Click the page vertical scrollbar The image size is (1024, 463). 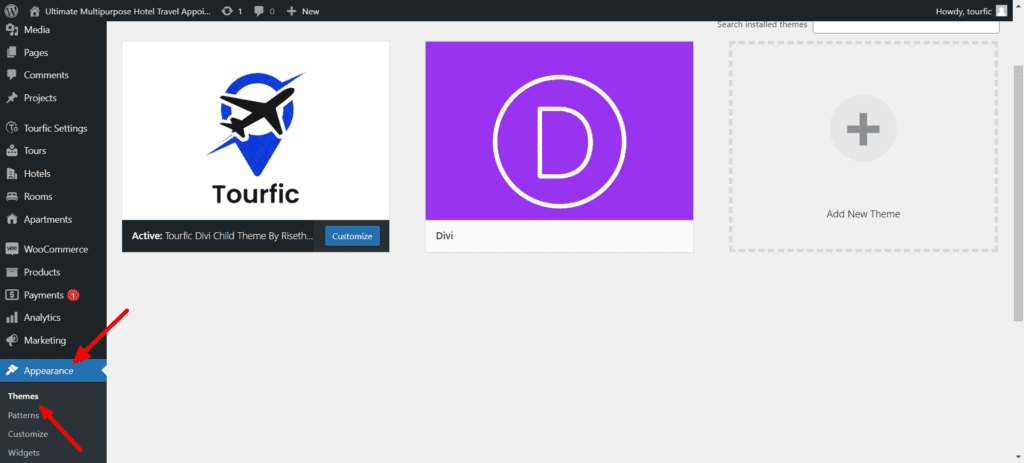click(1019, 193)
